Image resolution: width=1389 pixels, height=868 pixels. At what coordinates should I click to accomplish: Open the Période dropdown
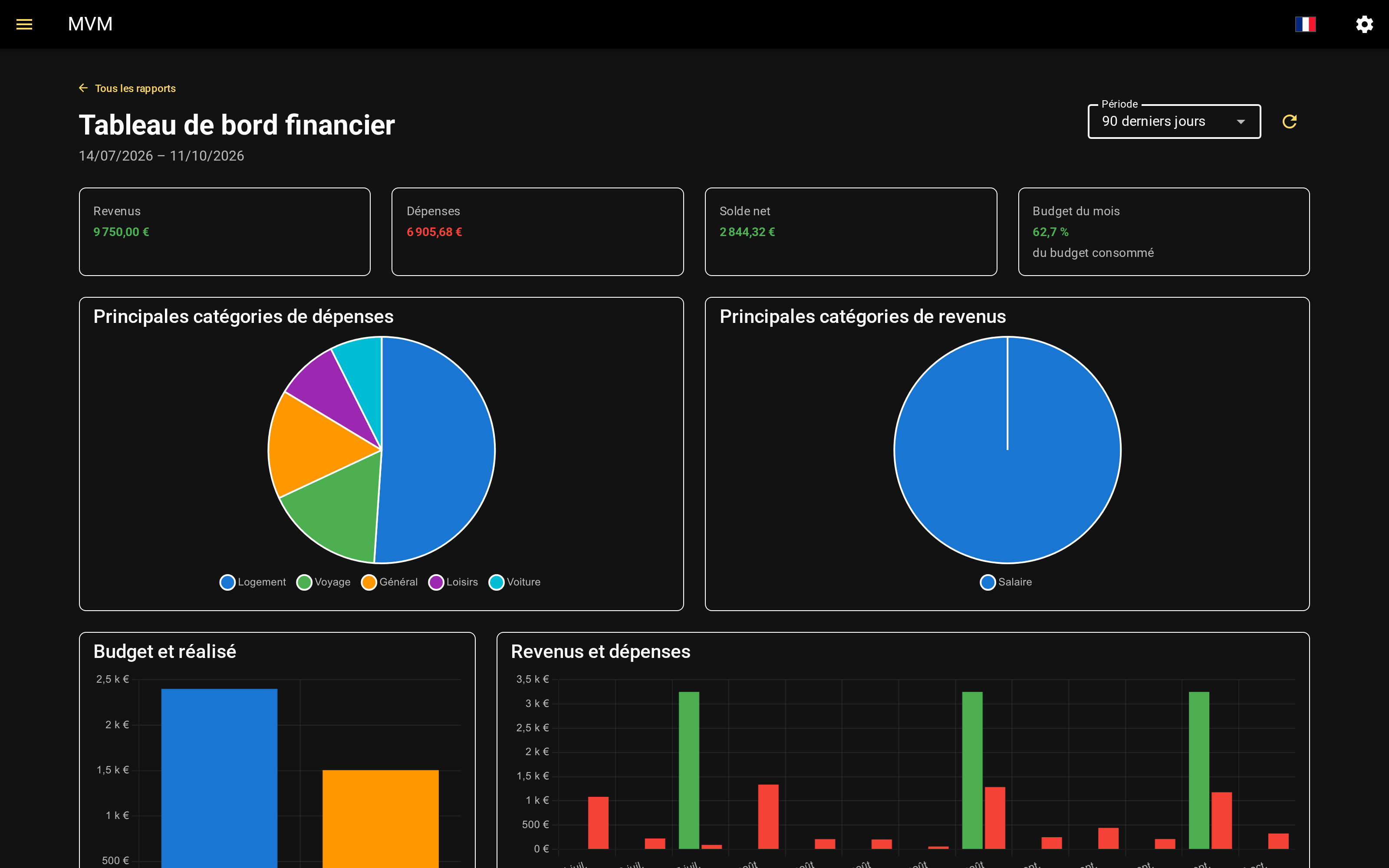pyautogui.click(x=1174, y=121)
